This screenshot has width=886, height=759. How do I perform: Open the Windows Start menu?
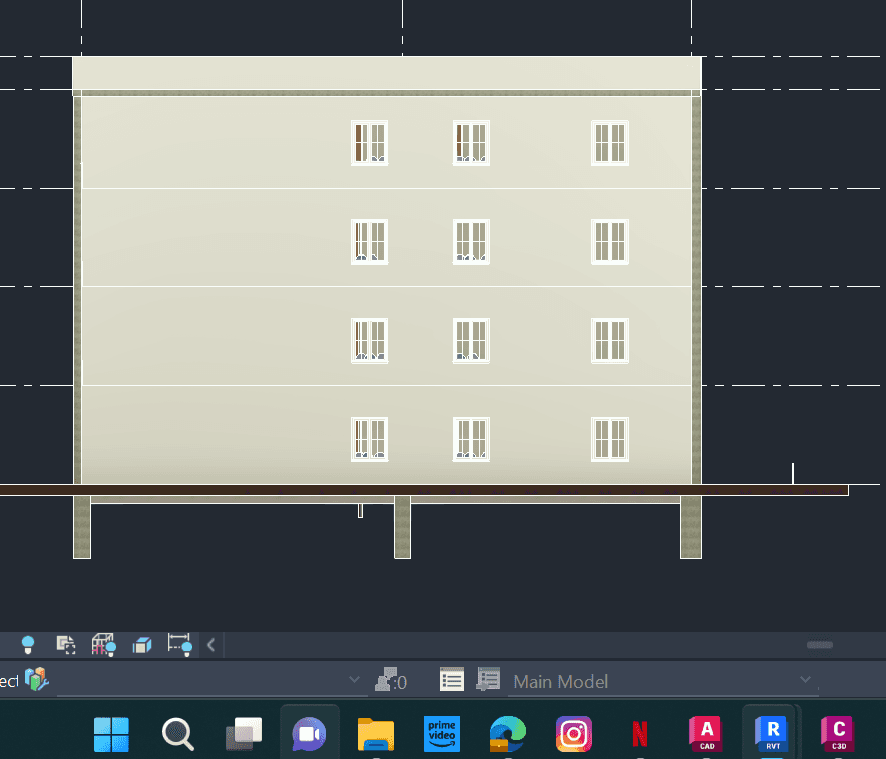point(111,735)
